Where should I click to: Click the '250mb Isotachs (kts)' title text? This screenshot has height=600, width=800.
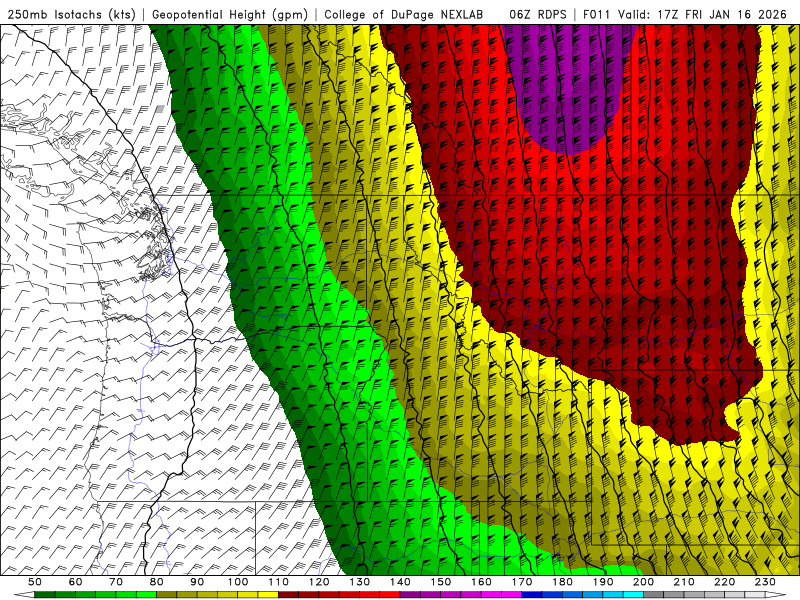pyautogui.click(x=71, y=14)
